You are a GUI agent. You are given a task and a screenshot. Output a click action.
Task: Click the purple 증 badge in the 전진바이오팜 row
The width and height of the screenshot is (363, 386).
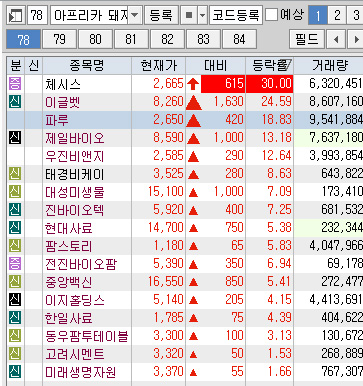pos(15,263)
